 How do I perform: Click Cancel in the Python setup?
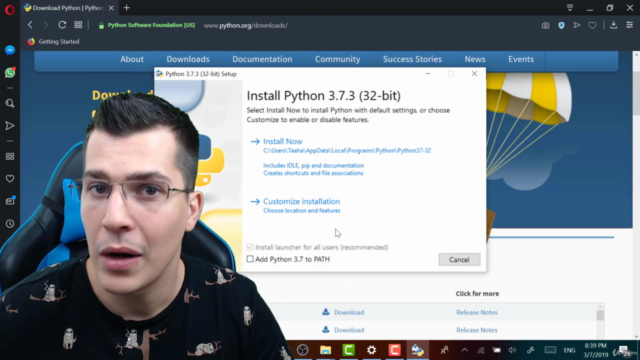[x=459, y=260]
